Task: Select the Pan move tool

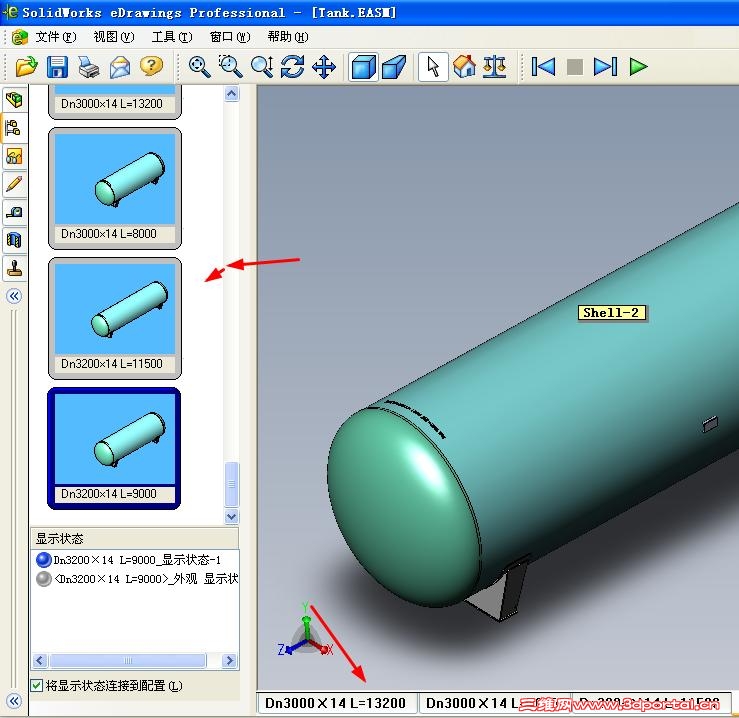Action: tap(324, 66)
